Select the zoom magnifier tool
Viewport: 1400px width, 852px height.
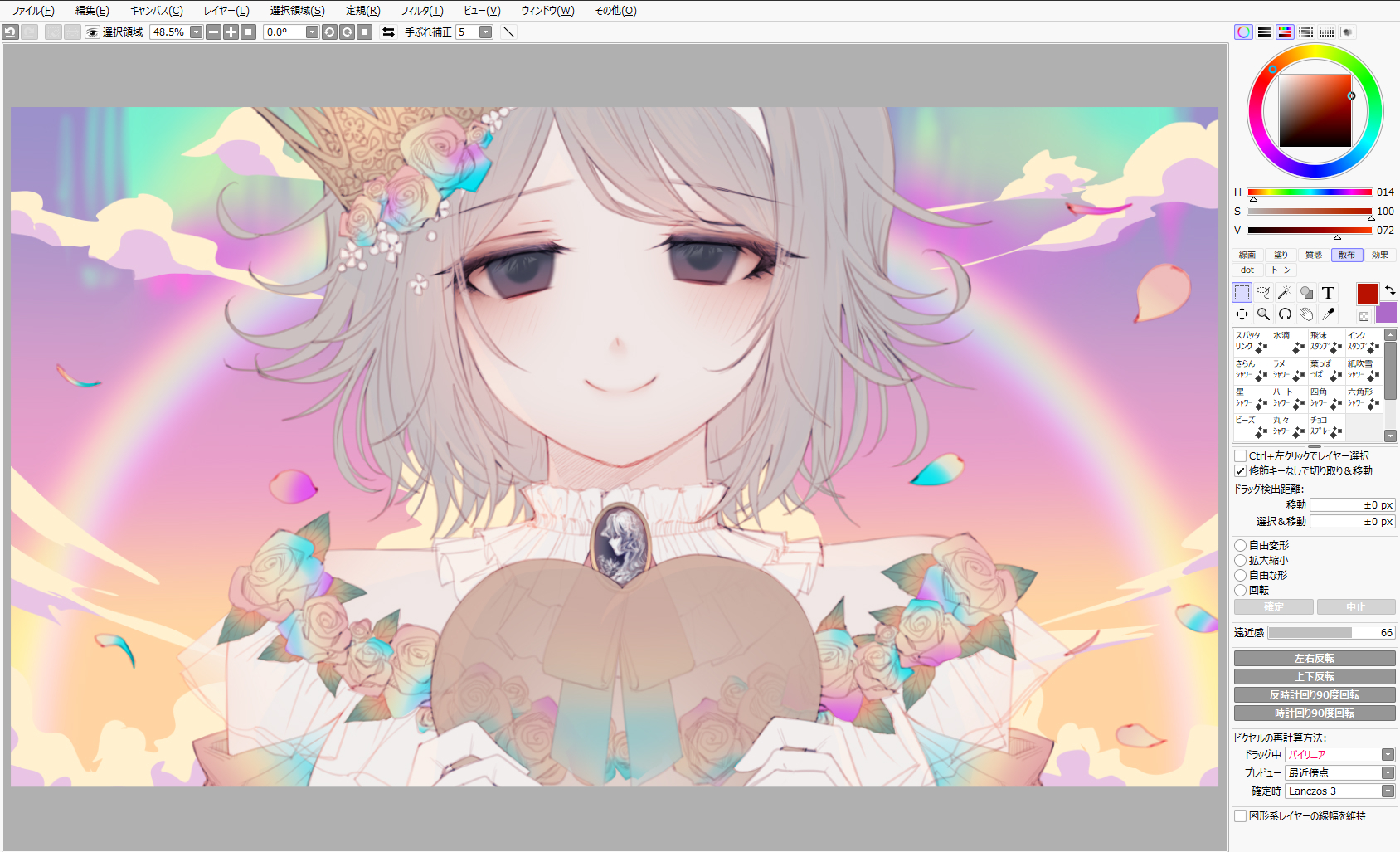[1263, 314]
